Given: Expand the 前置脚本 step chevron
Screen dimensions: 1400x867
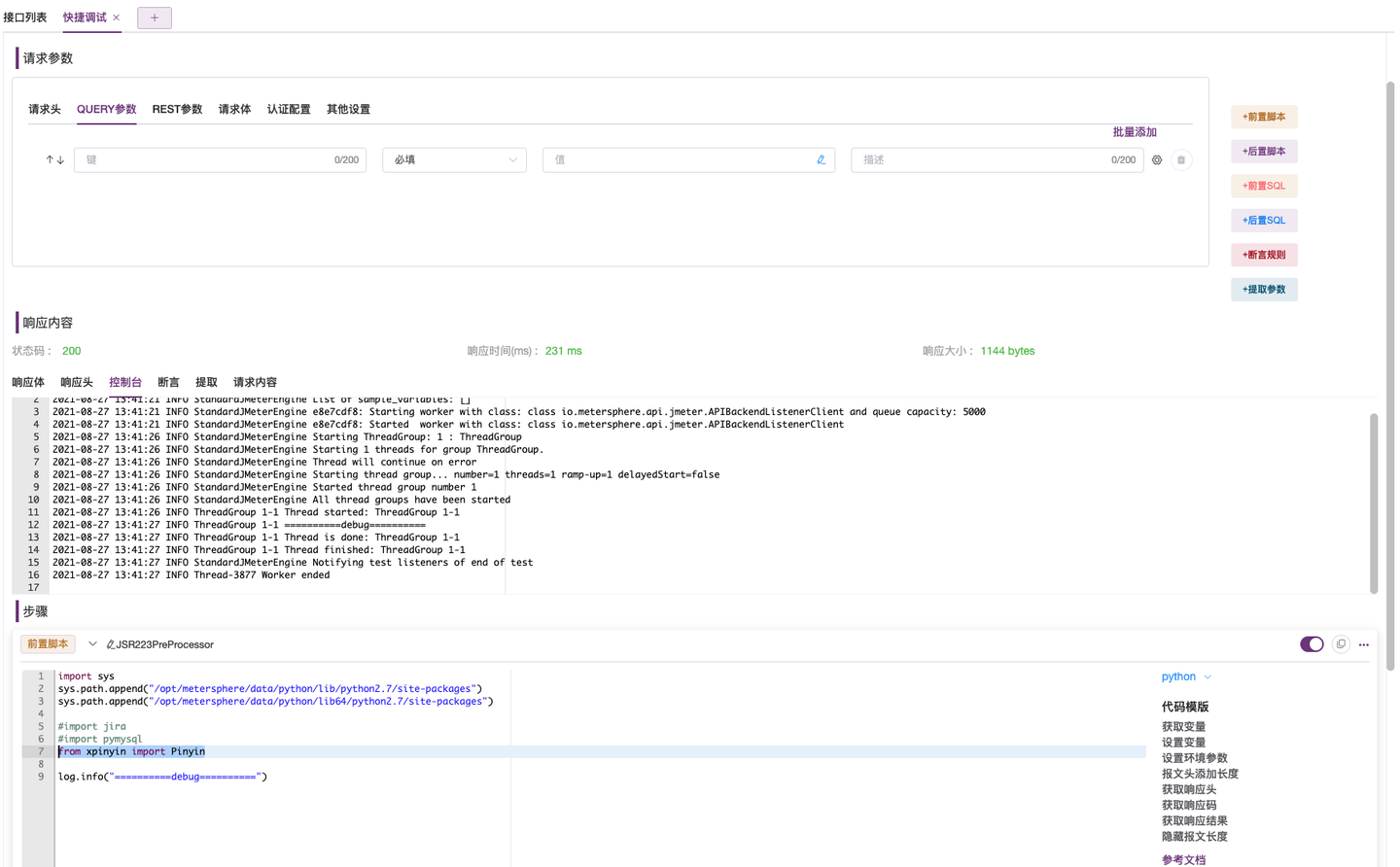Looking at the screenshot, I should [x=92, y=643].
